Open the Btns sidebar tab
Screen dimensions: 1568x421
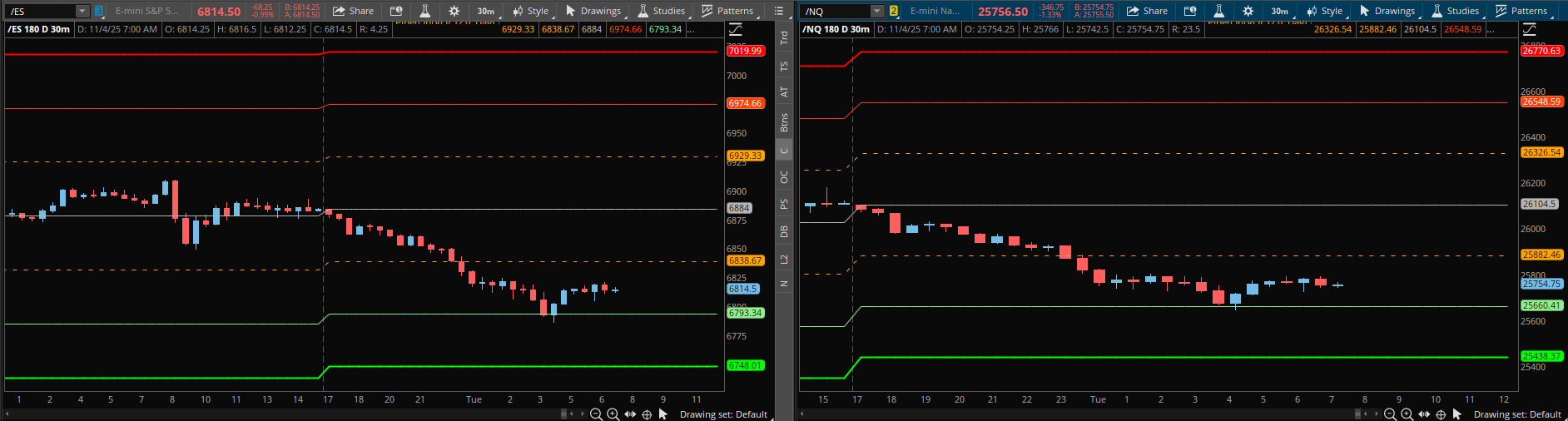[x=784, y=123]
